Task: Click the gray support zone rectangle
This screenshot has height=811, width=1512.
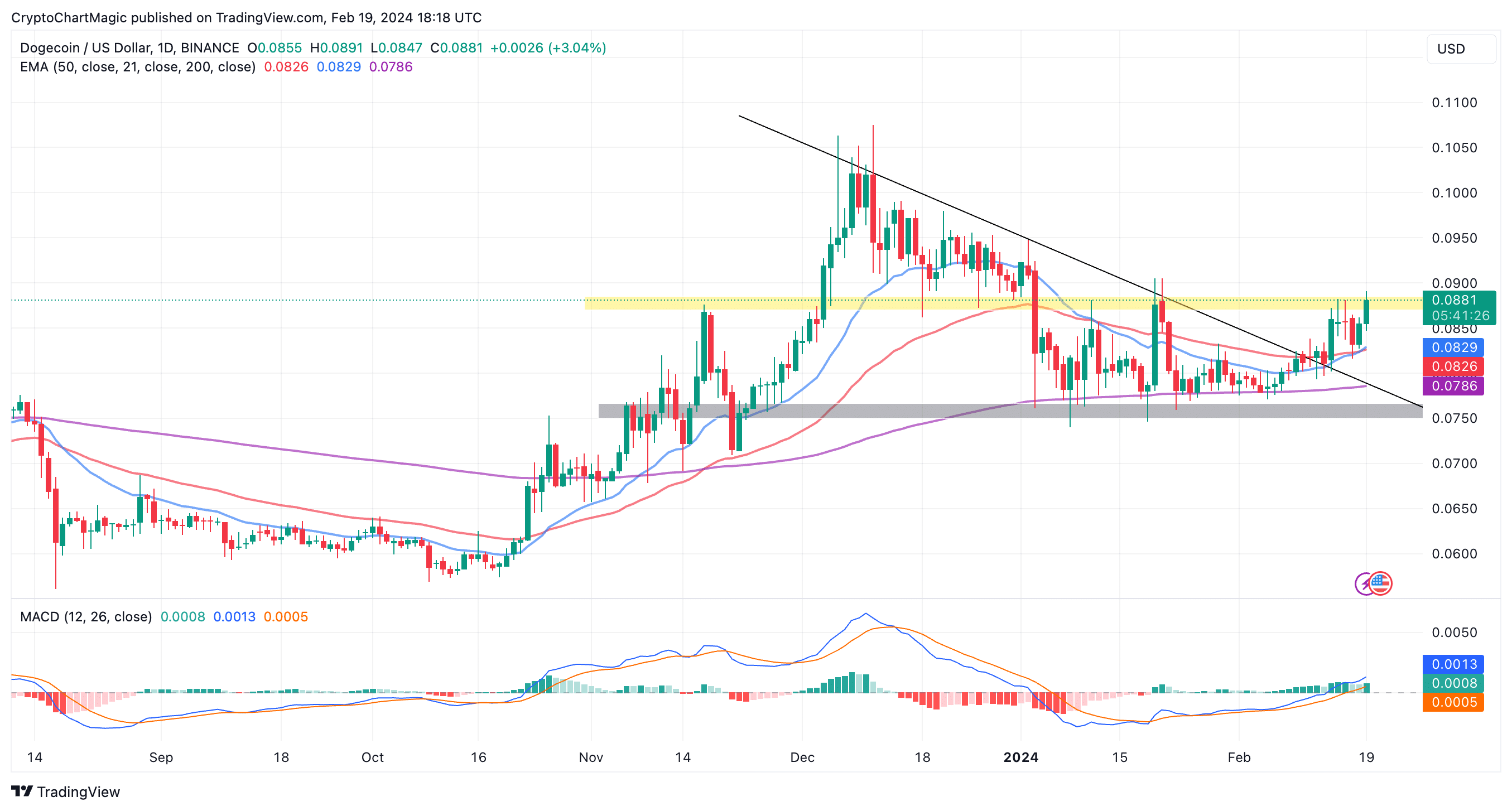Action: 1010,411
